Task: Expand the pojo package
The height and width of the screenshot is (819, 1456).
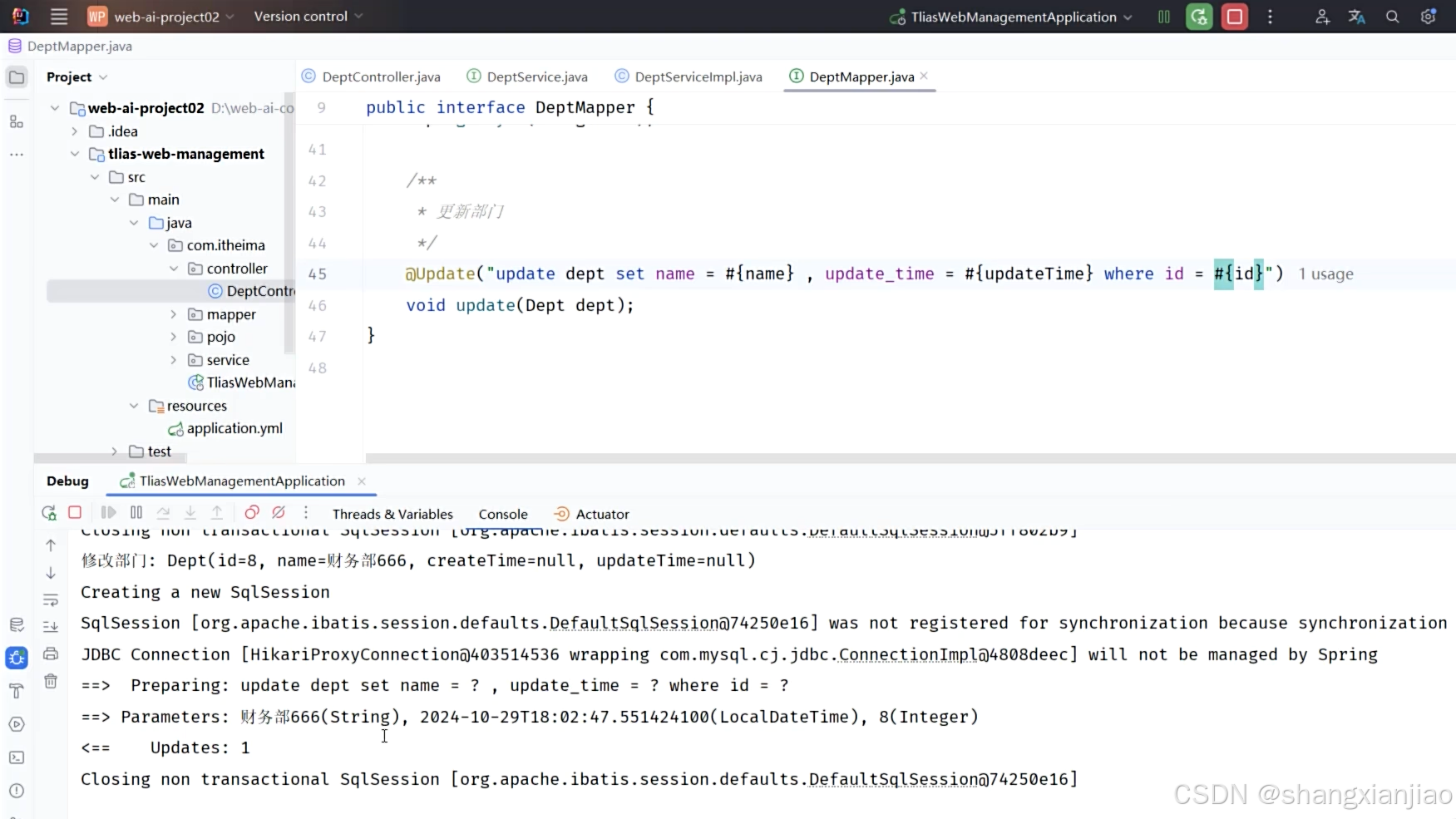Action: coord(174,337)
